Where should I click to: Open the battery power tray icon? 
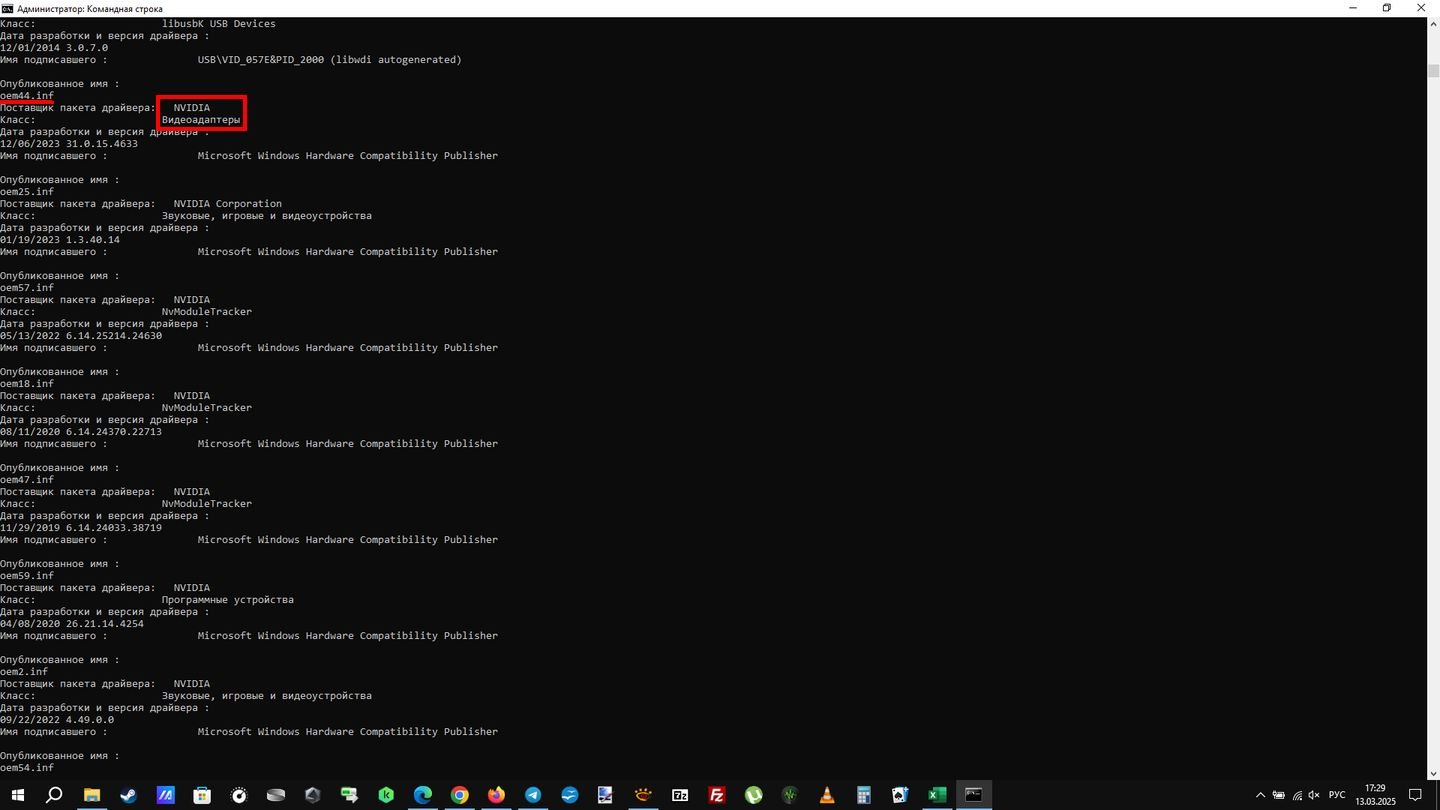pos(1279,795)
